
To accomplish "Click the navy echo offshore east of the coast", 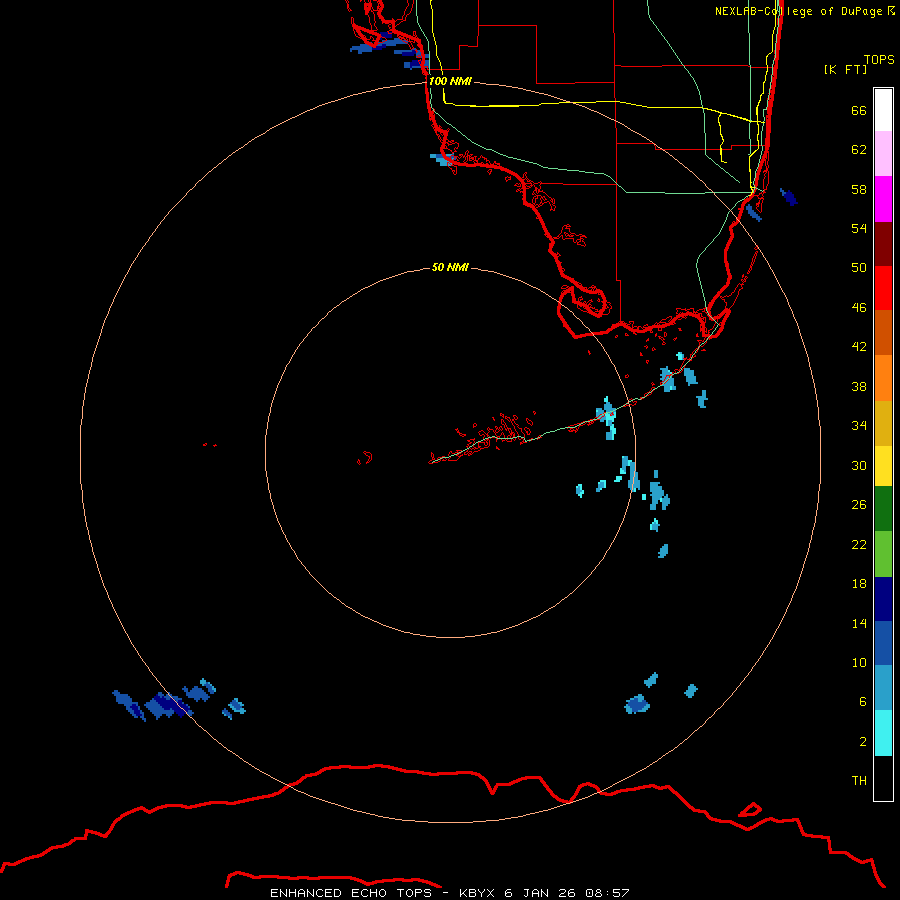I will (789, 197).
